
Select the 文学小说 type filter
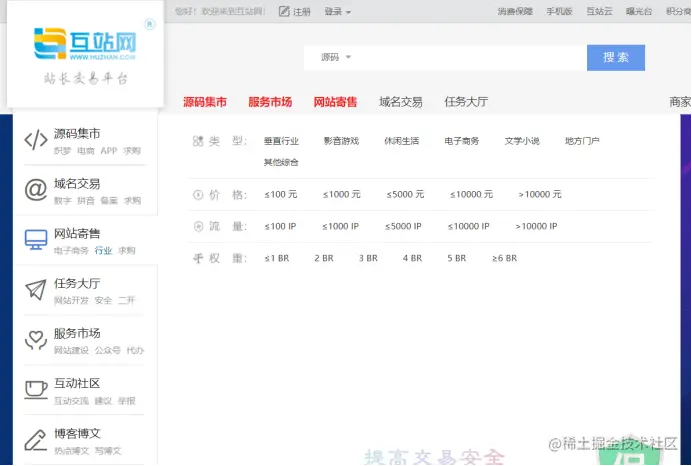pyautogui.click(x=522, y=141)
